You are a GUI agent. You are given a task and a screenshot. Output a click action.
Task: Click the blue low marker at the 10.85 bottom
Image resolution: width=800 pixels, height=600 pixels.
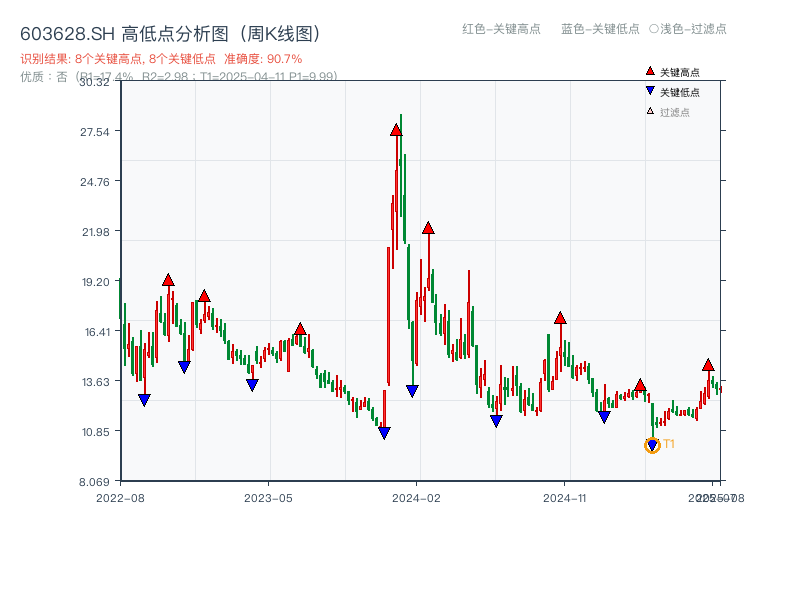coord(384,432)
